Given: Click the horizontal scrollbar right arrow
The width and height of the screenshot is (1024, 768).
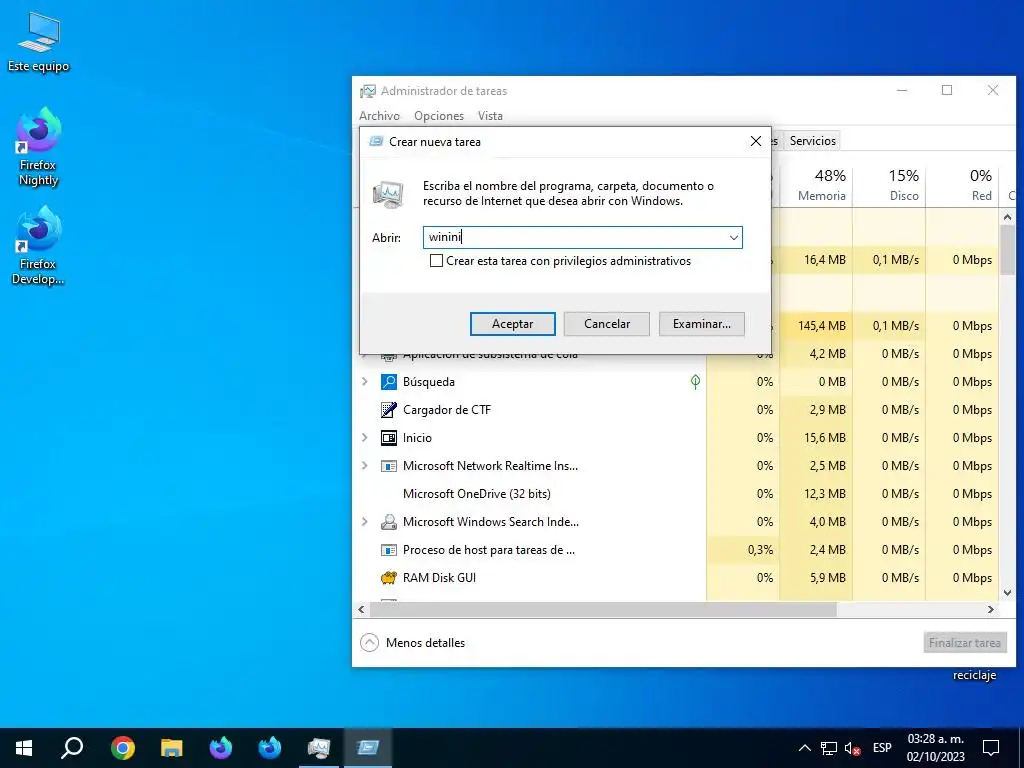Looking at the screenshot, I should click(991, 609).
